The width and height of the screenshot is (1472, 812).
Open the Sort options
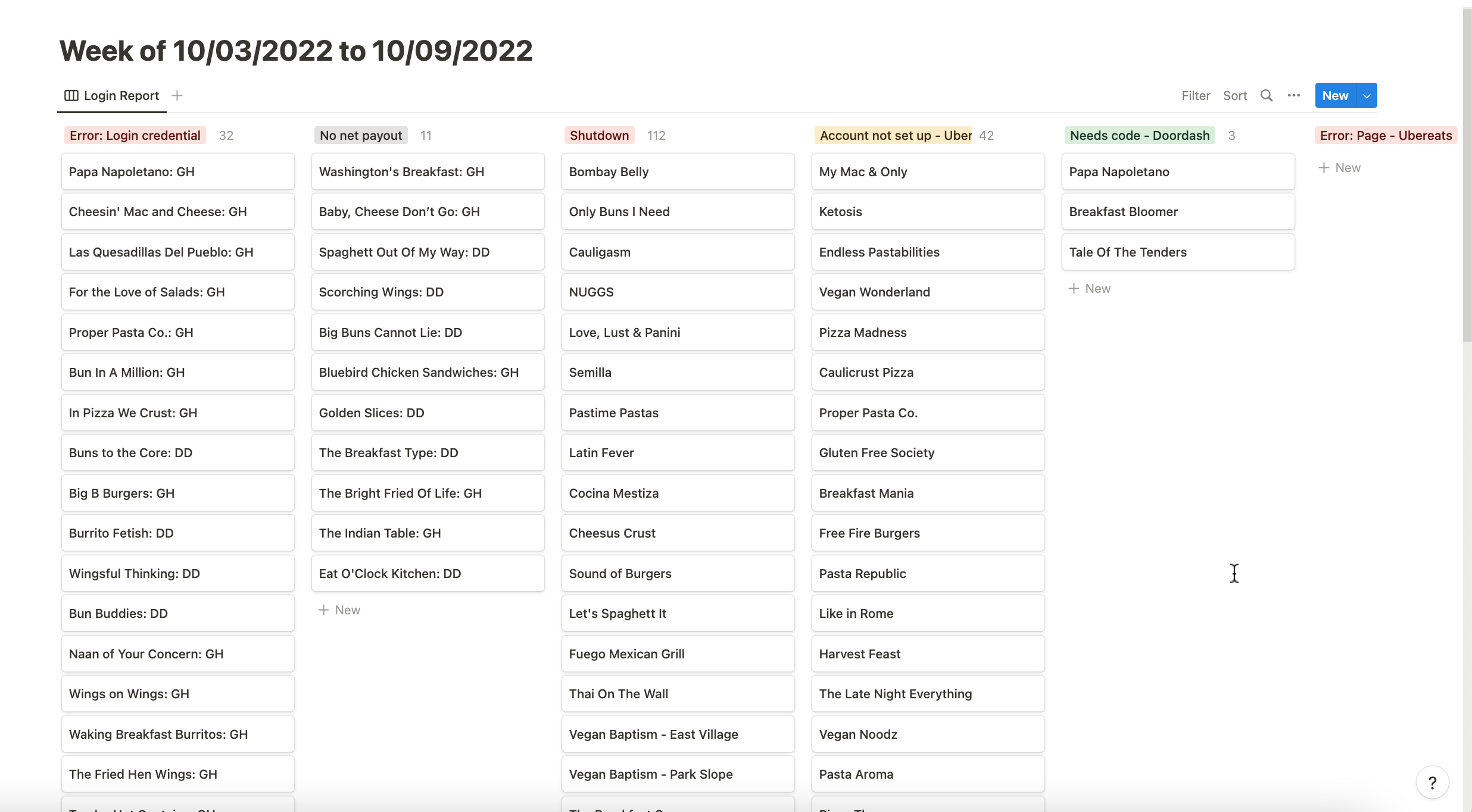coord(1234,96)
